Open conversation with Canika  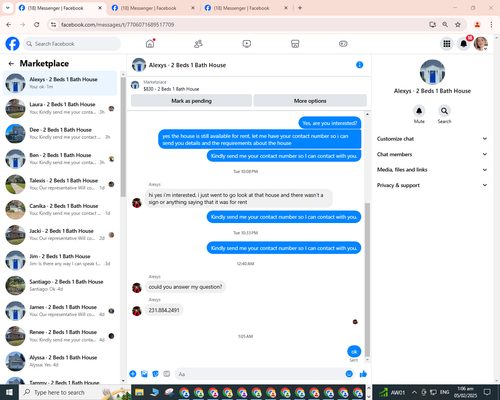[x=60, y=209]
